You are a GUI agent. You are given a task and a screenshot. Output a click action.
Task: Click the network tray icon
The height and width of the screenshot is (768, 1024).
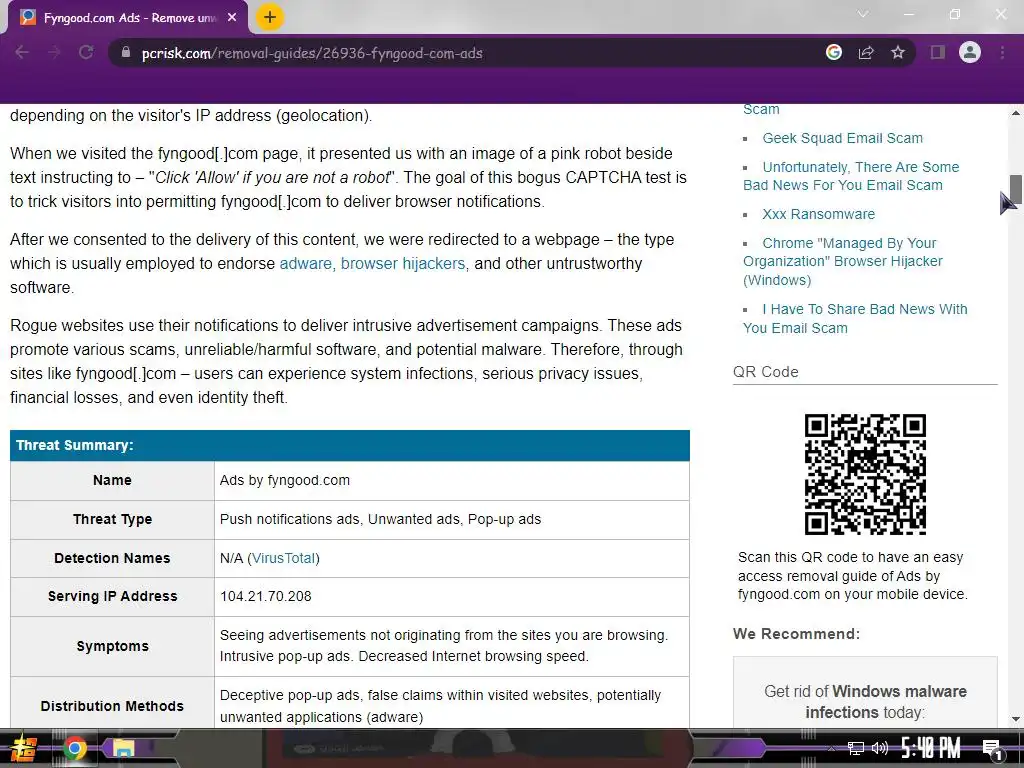(x=856, y=748)
